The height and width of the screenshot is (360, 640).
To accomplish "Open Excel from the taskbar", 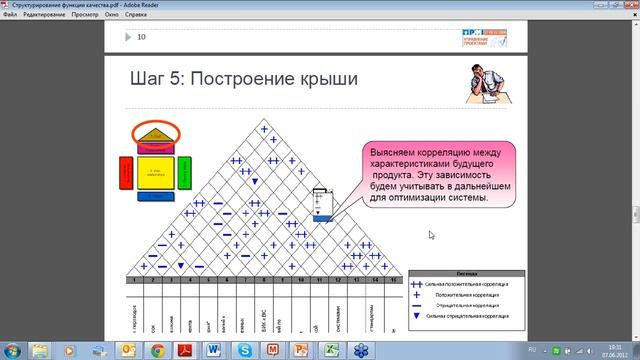I will tap(331, 351).
